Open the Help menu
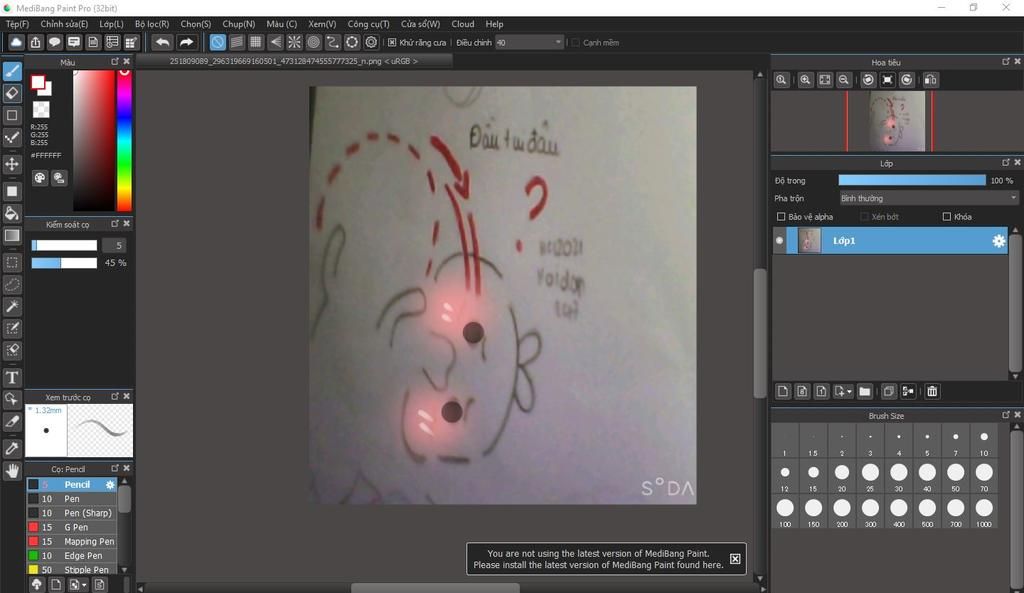 [x=494, y=24]
